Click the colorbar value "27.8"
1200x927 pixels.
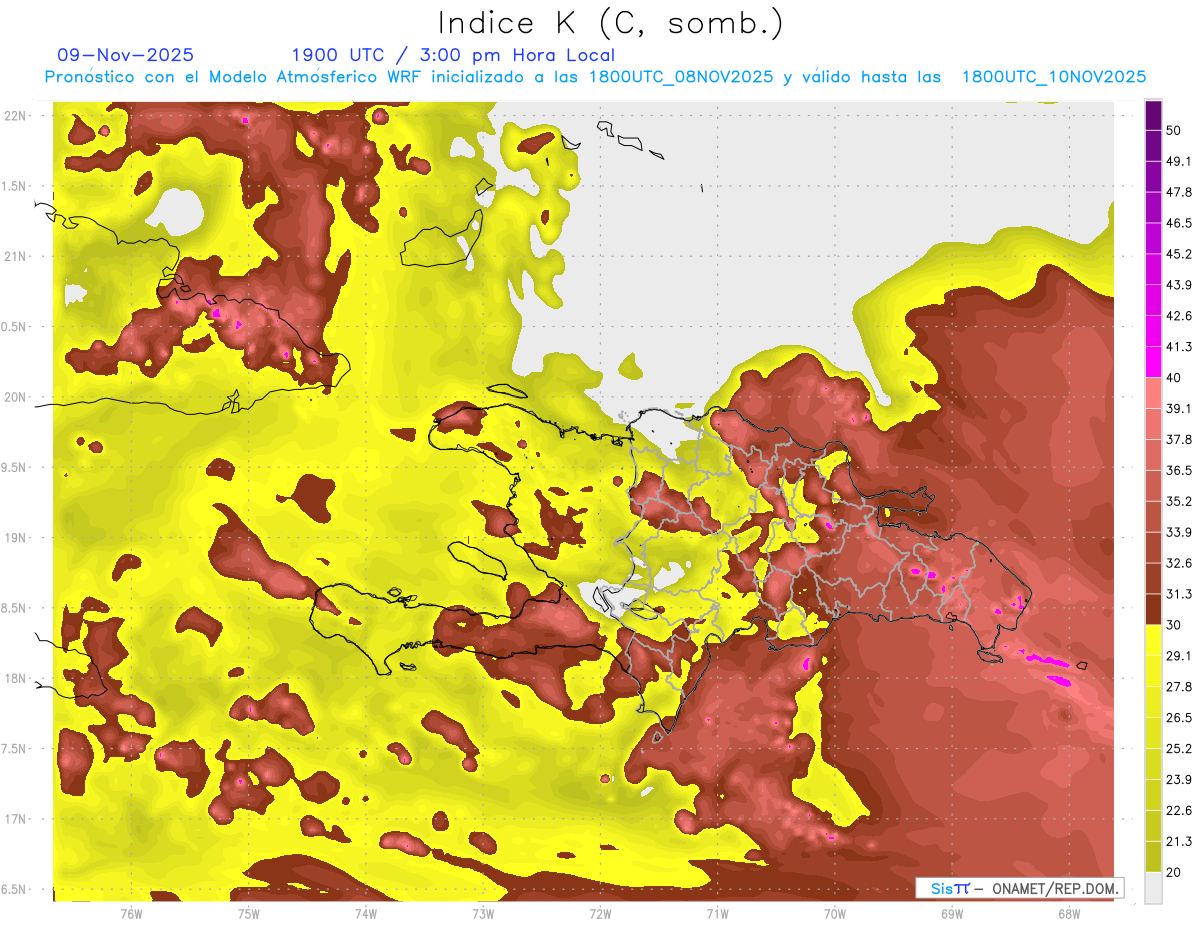point(1179,687)
